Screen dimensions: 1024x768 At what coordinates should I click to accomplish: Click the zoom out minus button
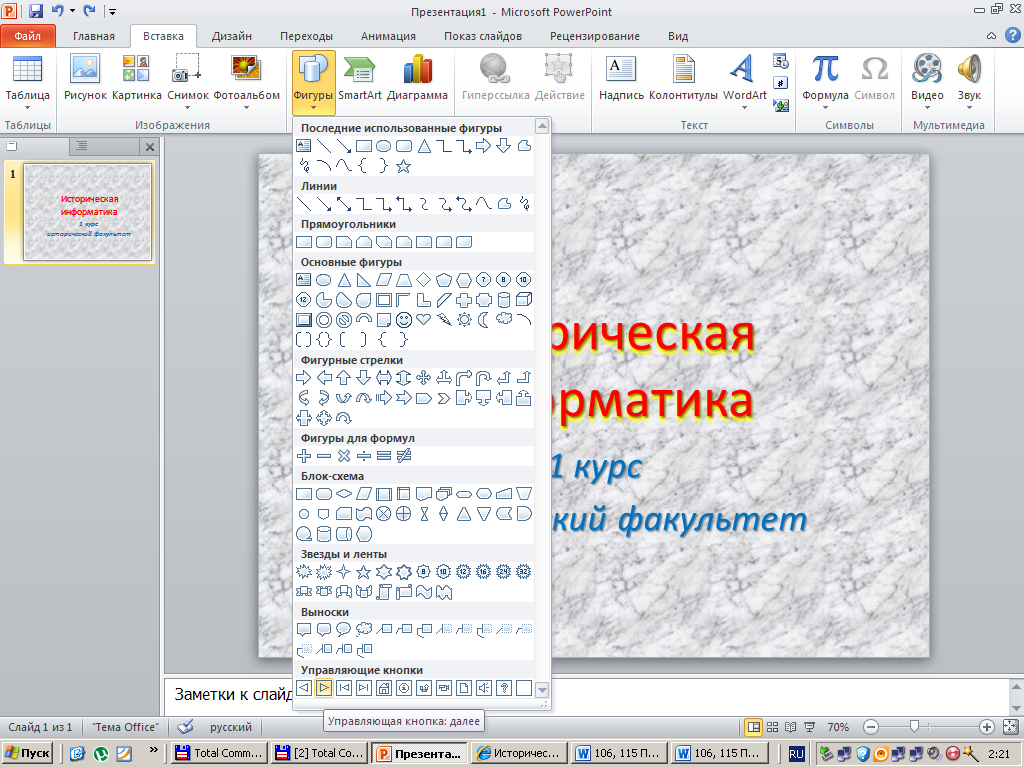[x=871, y=727]
